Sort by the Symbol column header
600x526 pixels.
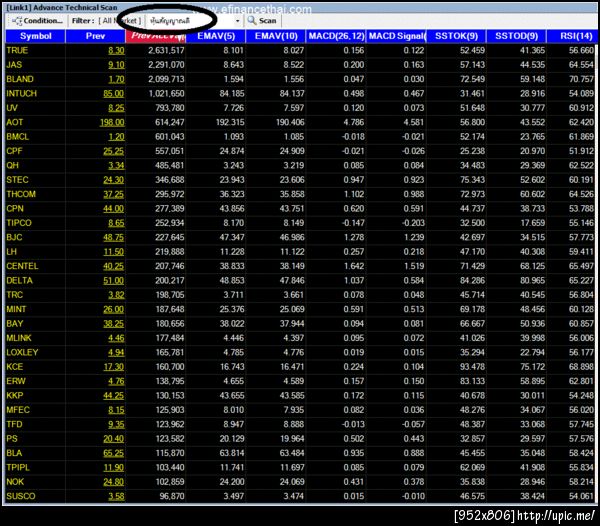coord(36,36)
